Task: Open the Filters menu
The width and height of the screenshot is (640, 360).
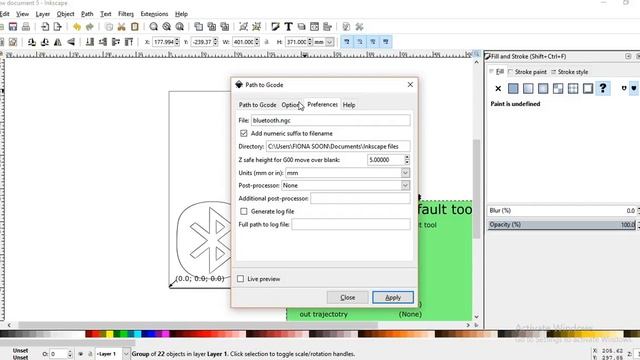Action: coord(126,14)
